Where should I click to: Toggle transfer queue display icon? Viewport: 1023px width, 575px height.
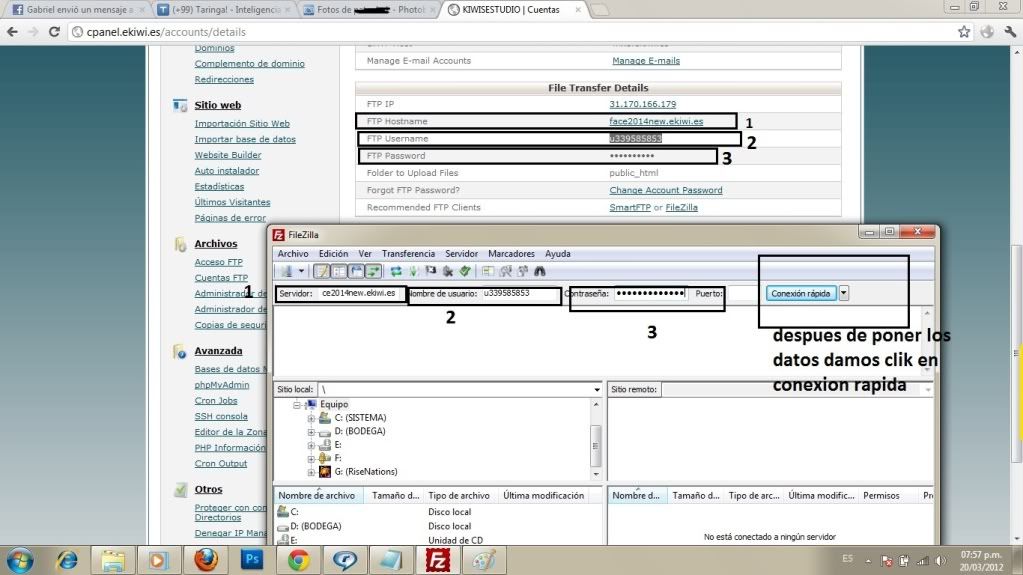(x=373, y=271)
